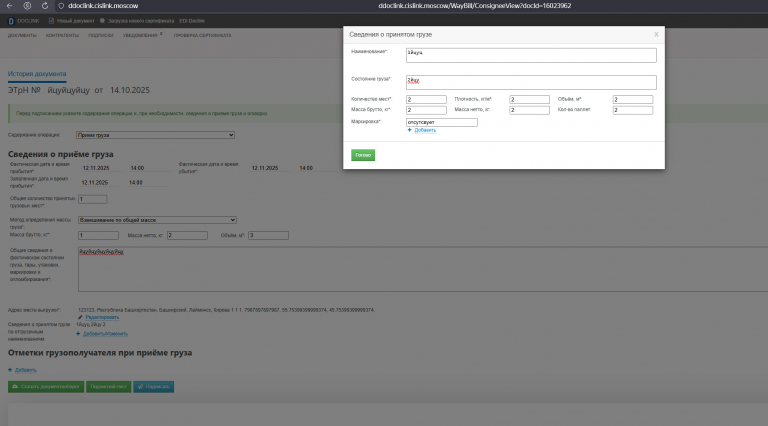Click the Добавить/Изменить link
Viewport: 768px width, 426px height.
point(105,333)
